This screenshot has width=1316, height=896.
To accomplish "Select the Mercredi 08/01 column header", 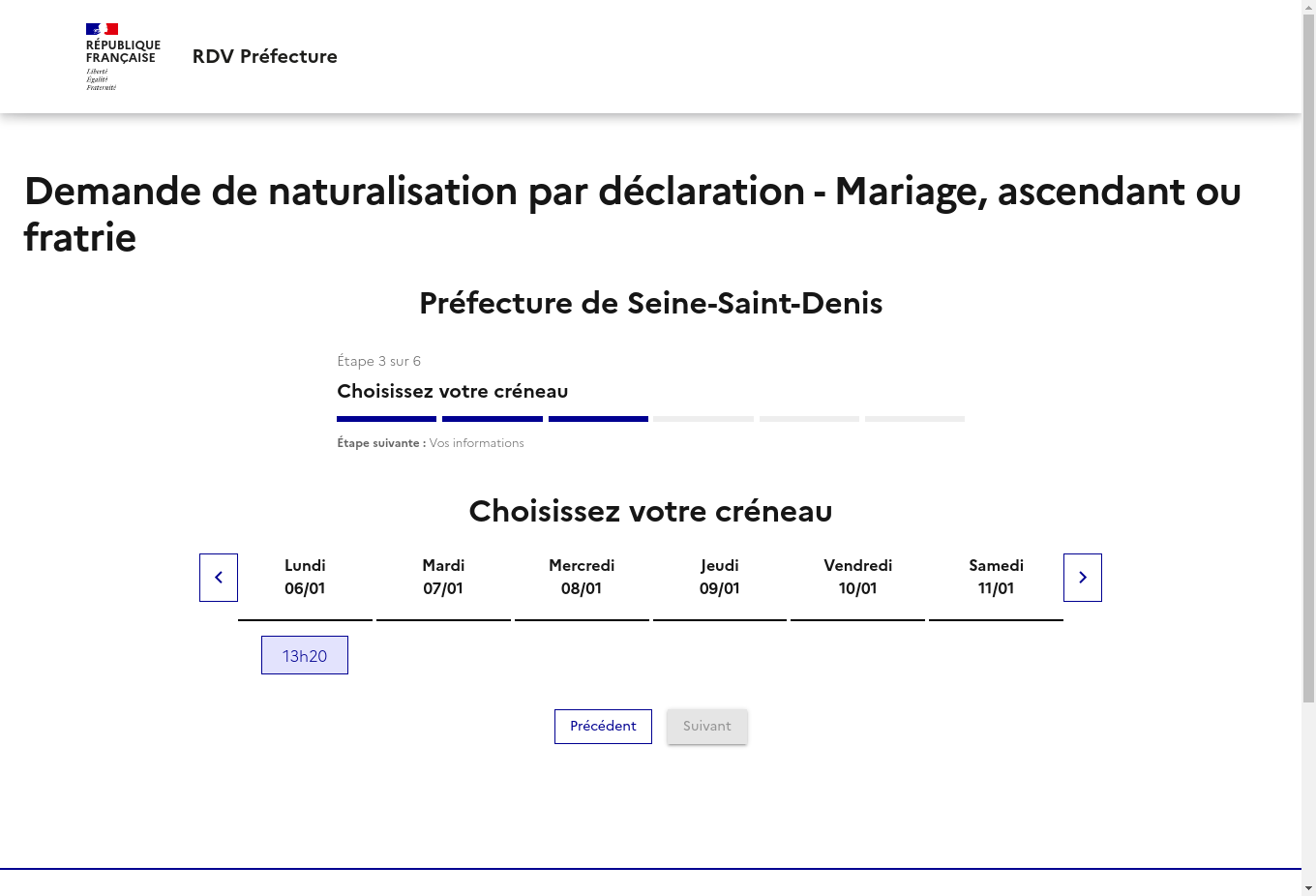I will [582, 577].
